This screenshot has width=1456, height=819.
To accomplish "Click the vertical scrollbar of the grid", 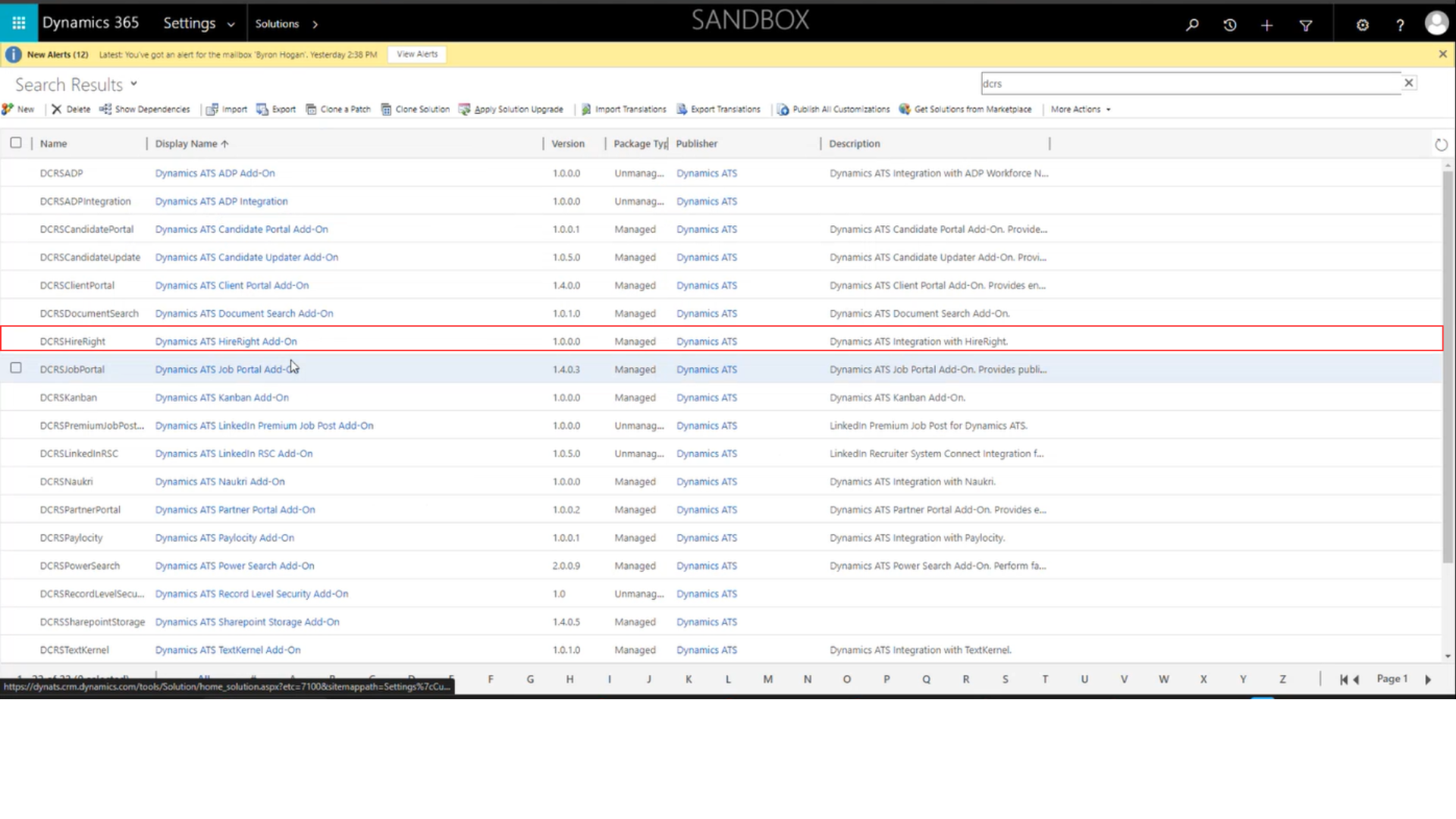I will pos(1448,367).
